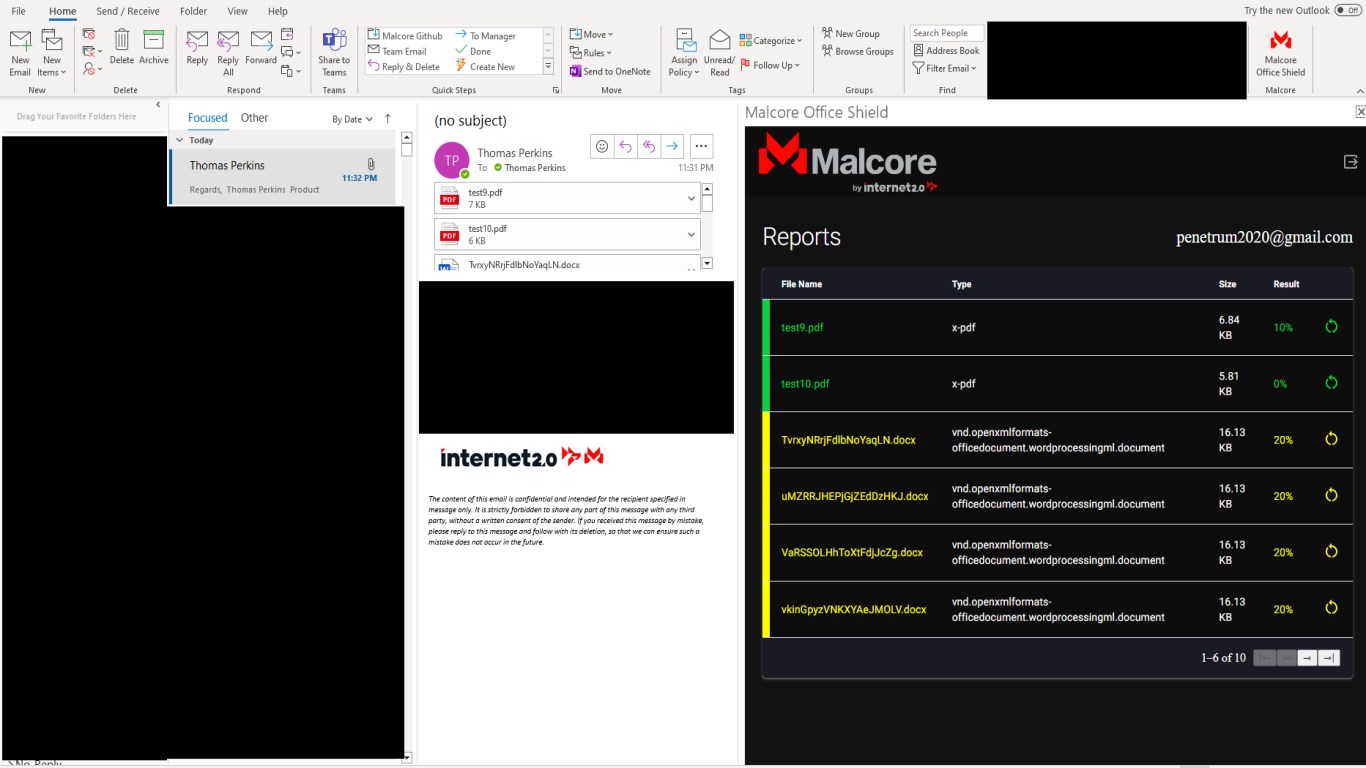Rescan test9.pdf in Malcore reports
This screenshot has width=1366, height=768.
(1331, 327)
